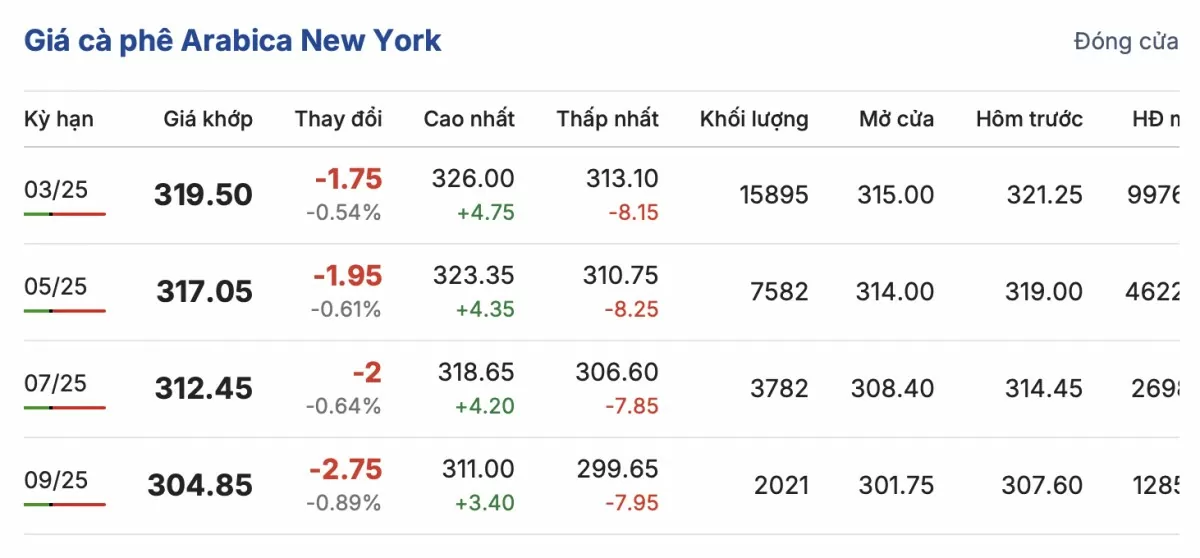Click the 'Thay đổi' column header
This screenshot has height=558, width=1200.
(x=338, y=119)
